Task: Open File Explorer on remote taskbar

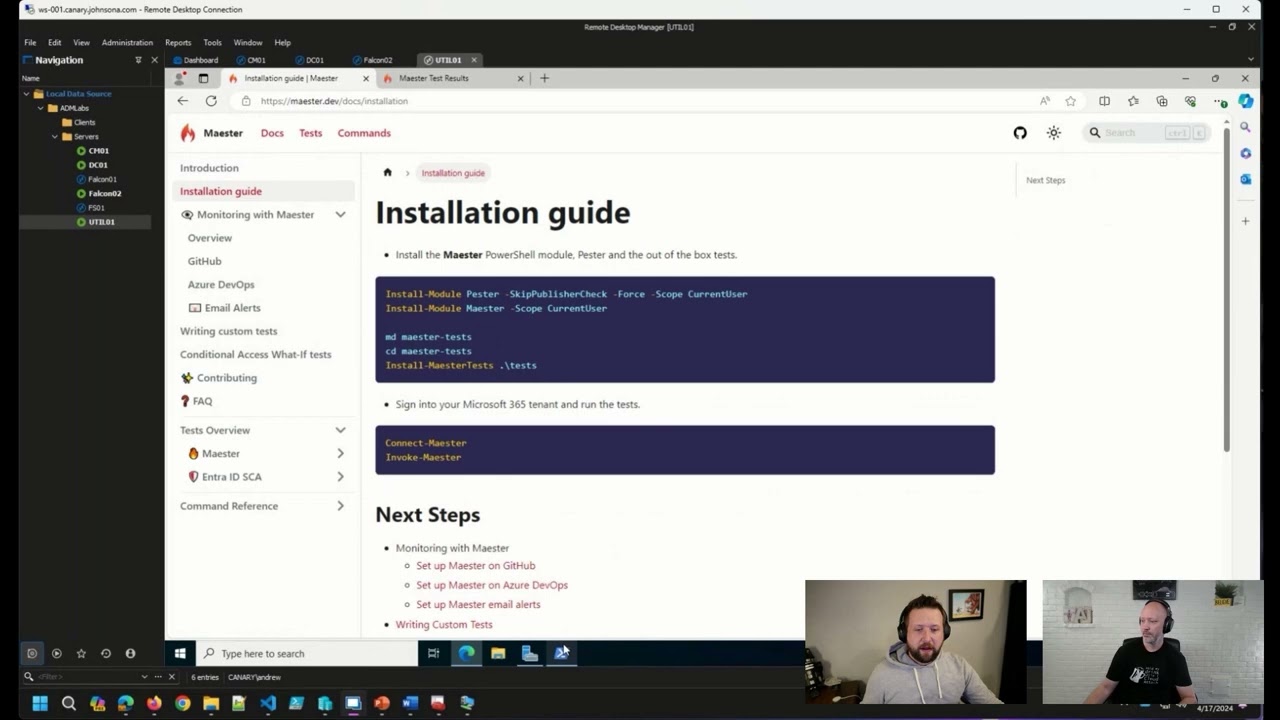Action: coord(498,653)
